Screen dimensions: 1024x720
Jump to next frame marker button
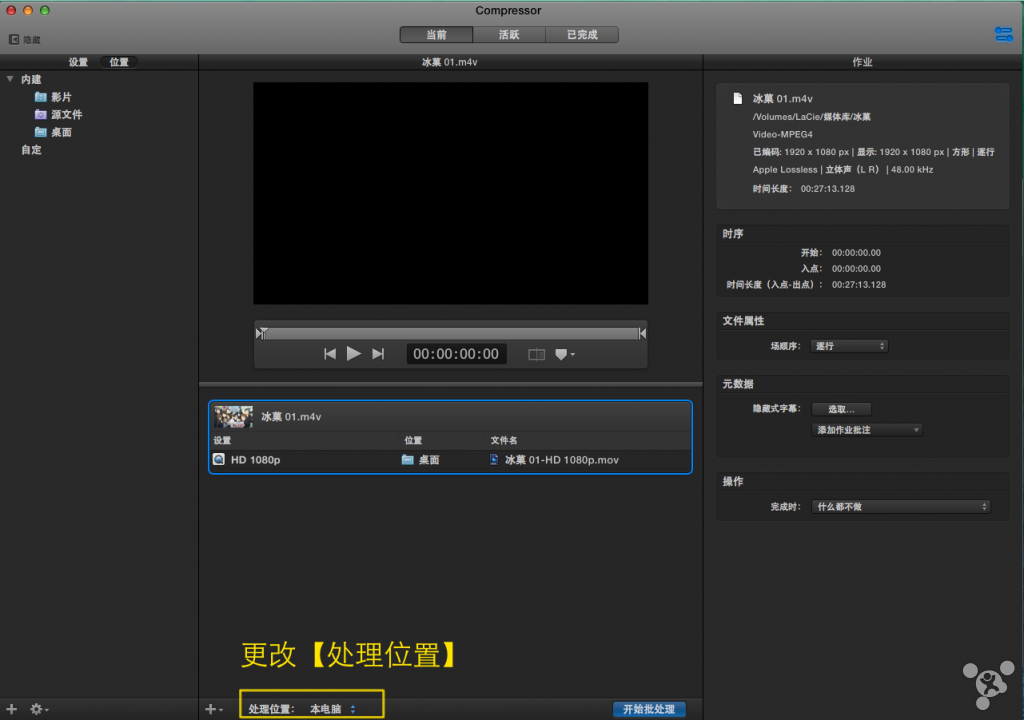(377, 353)
